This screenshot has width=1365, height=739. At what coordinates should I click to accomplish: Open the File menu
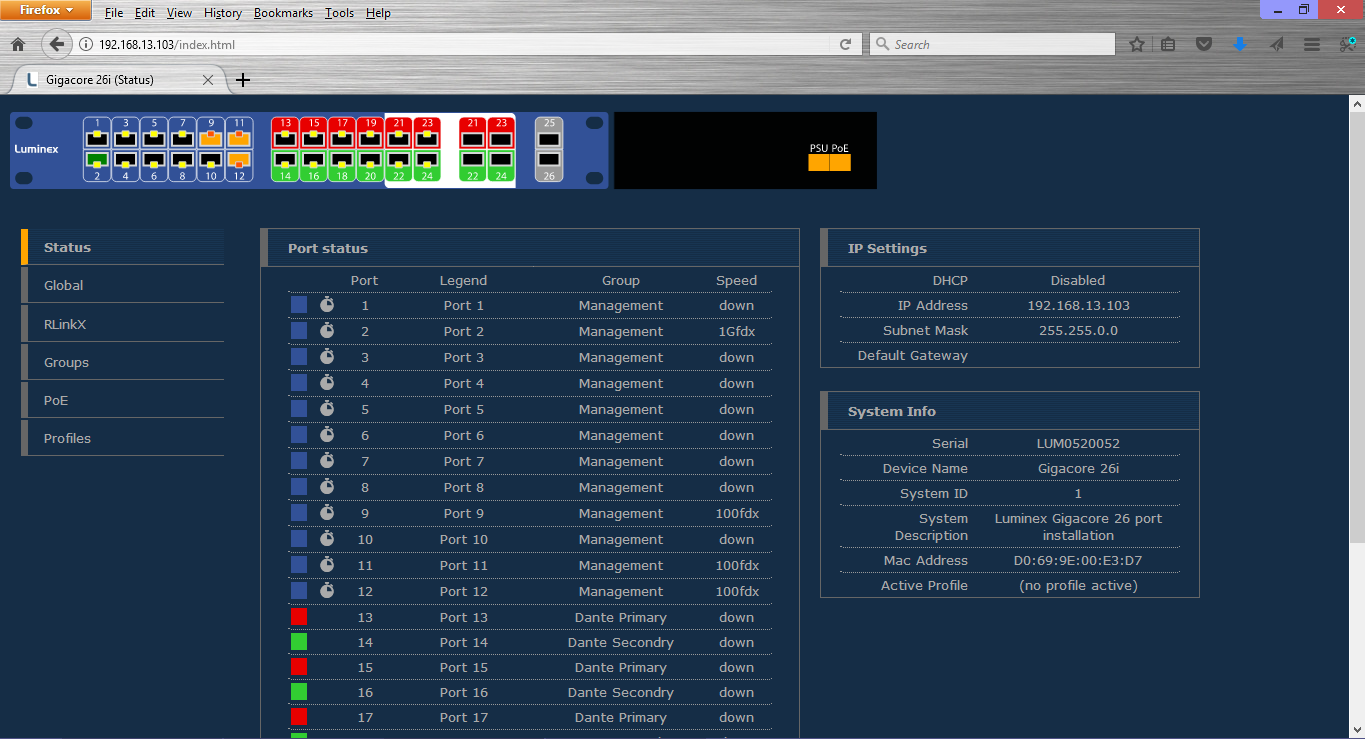tap(114, 13)
